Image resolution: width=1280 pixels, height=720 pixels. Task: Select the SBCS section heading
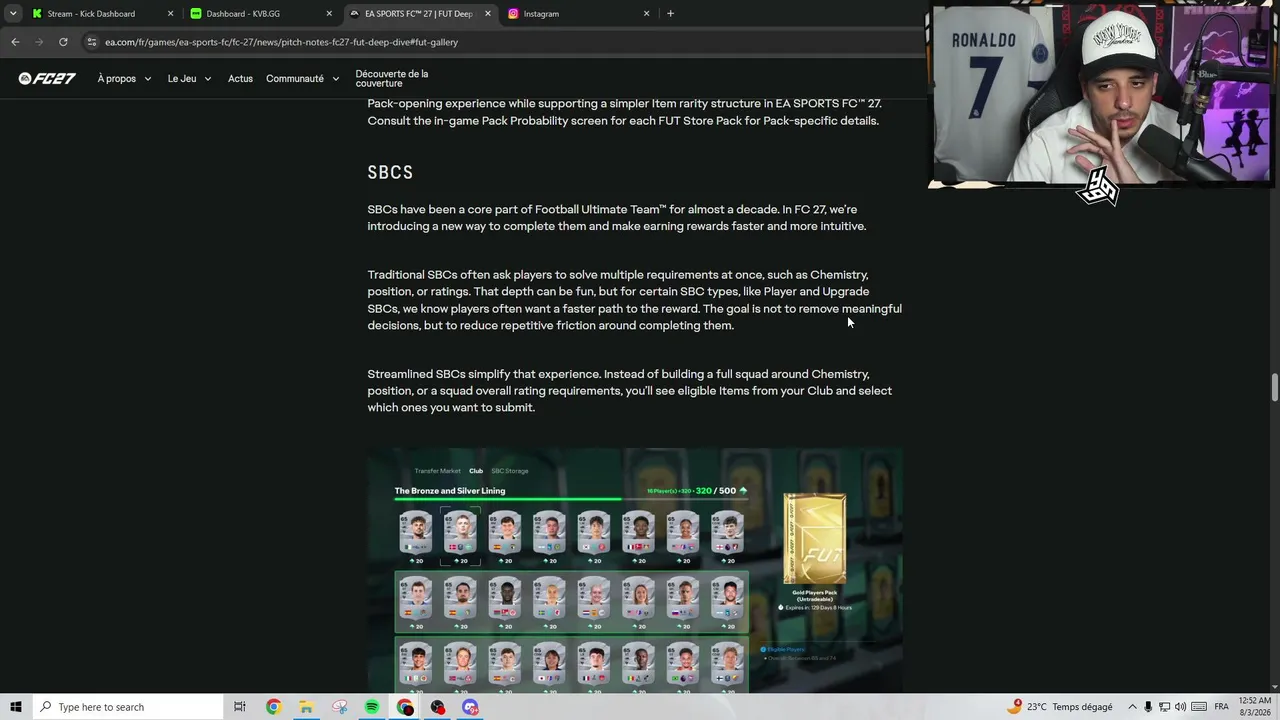[390, 172]
